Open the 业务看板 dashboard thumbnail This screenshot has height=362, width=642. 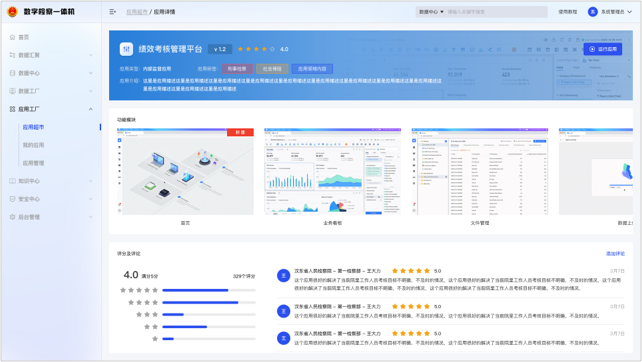[x=332, y=172]
